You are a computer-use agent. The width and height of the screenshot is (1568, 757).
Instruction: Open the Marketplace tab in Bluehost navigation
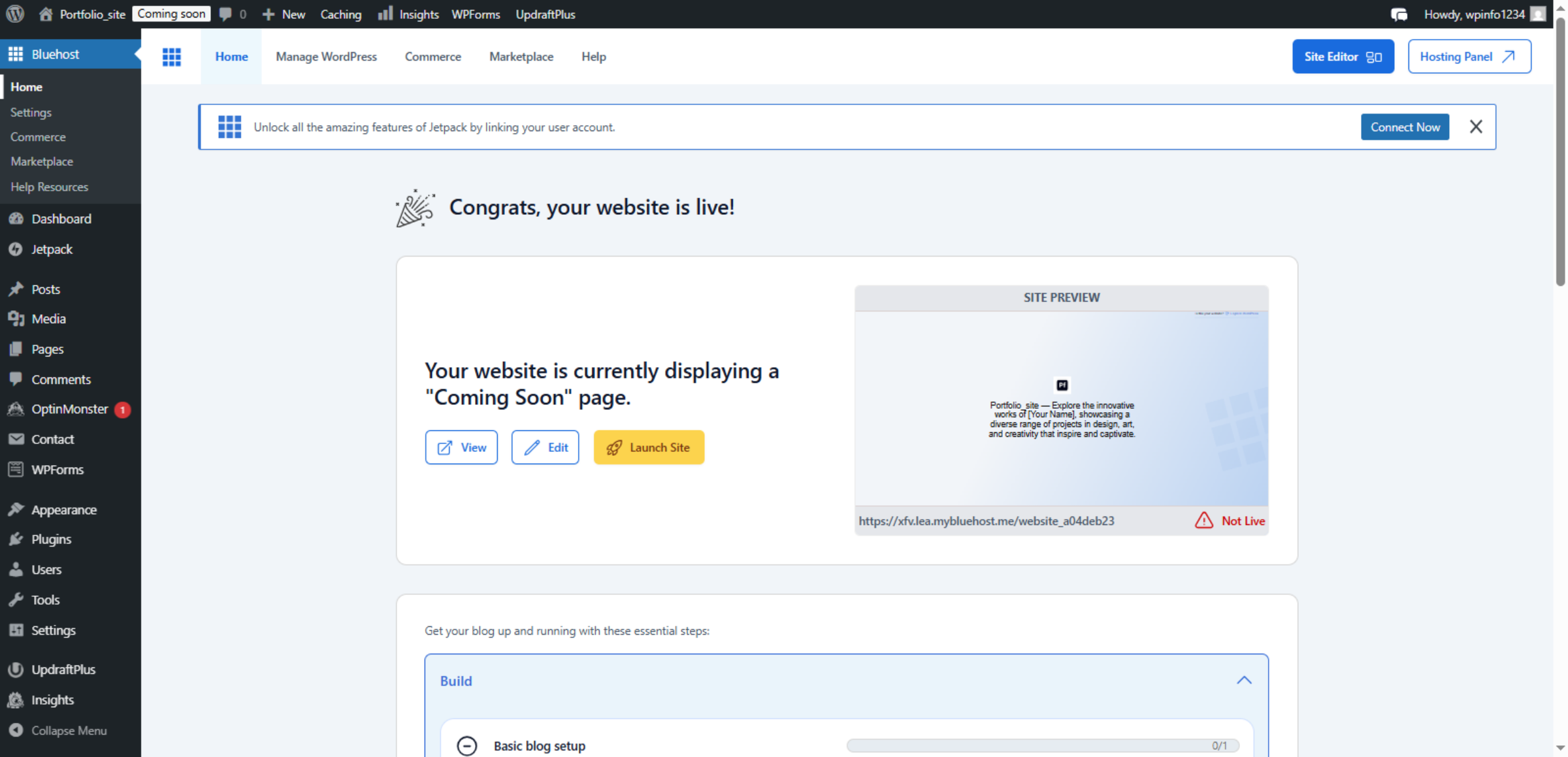point(521,57)
